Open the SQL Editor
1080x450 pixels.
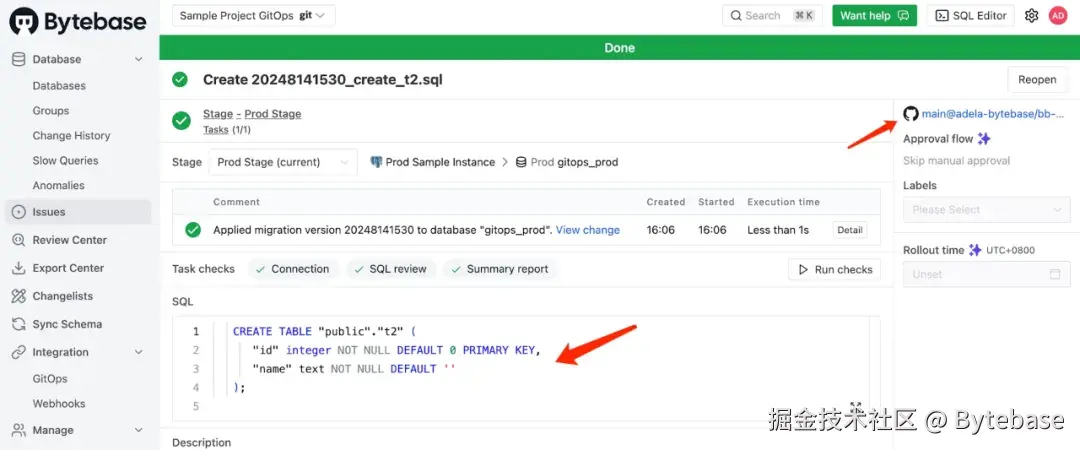coord(971,16)
